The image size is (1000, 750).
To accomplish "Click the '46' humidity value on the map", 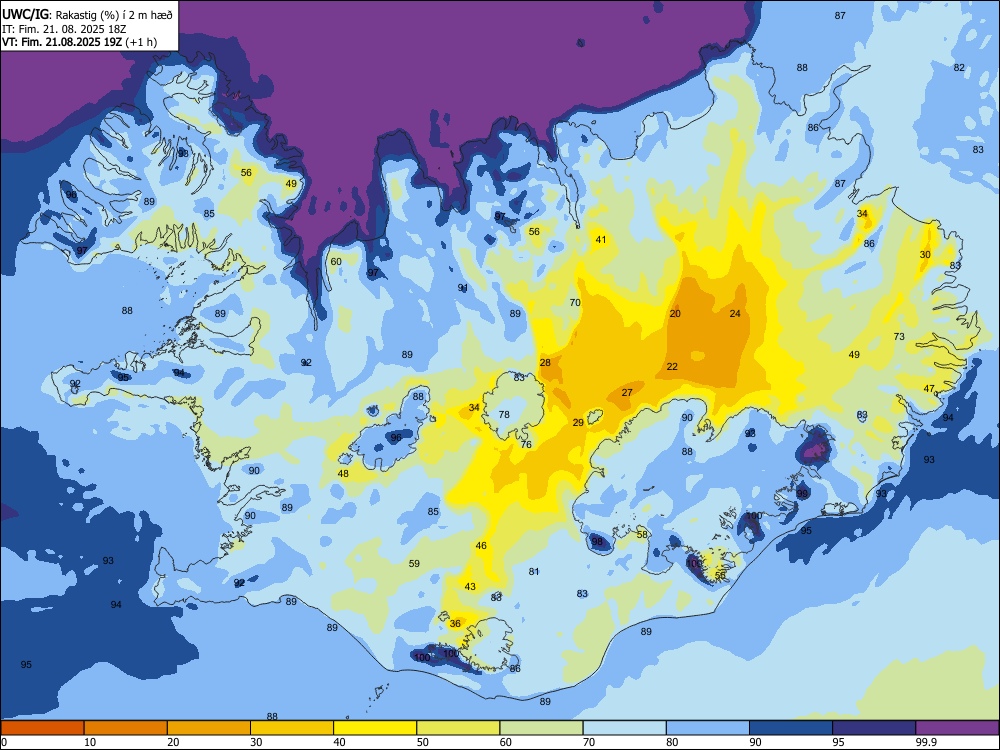I will (481, 546).
